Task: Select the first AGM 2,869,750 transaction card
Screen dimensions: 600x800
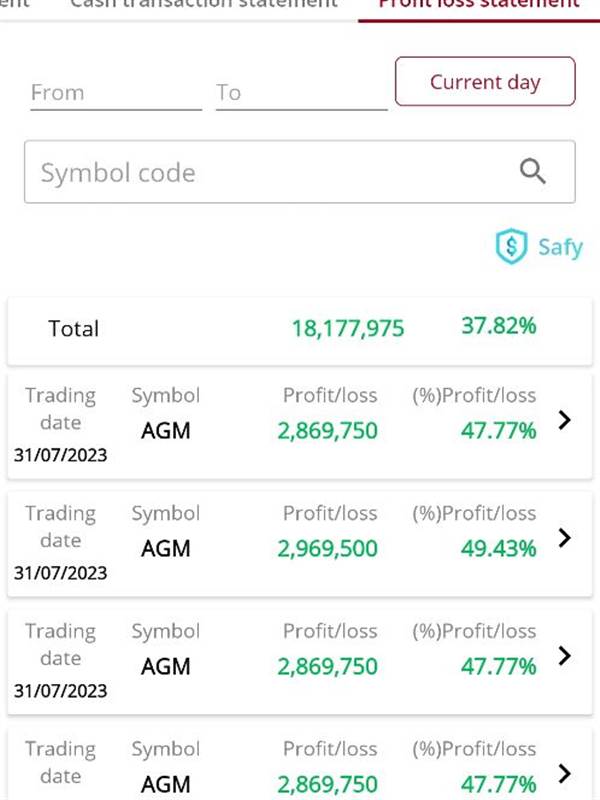Action: click(x=300, y=426)
